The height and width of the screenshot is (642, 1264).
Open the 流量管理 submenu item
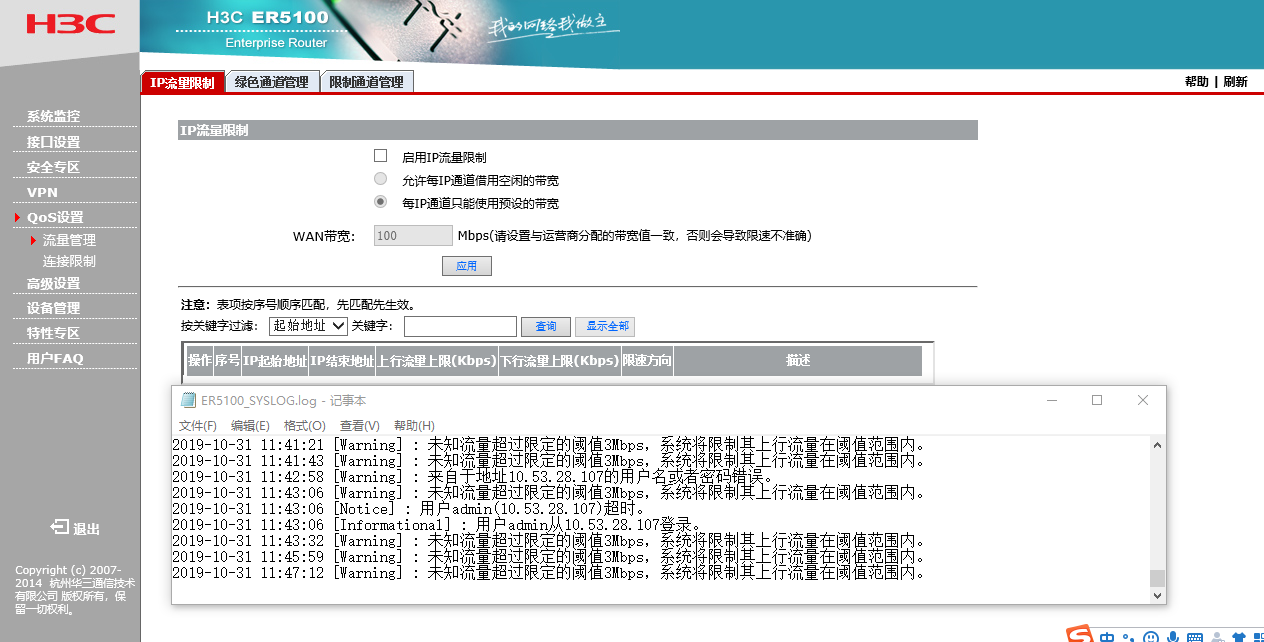[69, 240]
